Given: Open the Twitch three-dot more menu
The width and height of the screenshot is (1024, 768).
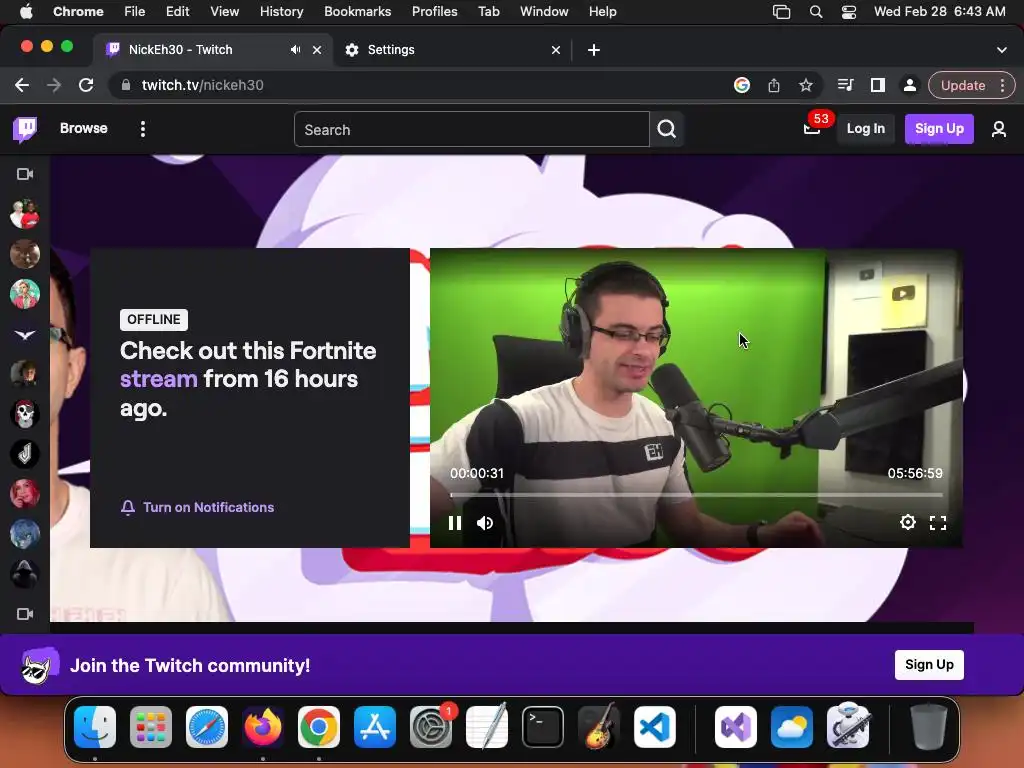Looking at the screenshot, I should pos(142,129).
